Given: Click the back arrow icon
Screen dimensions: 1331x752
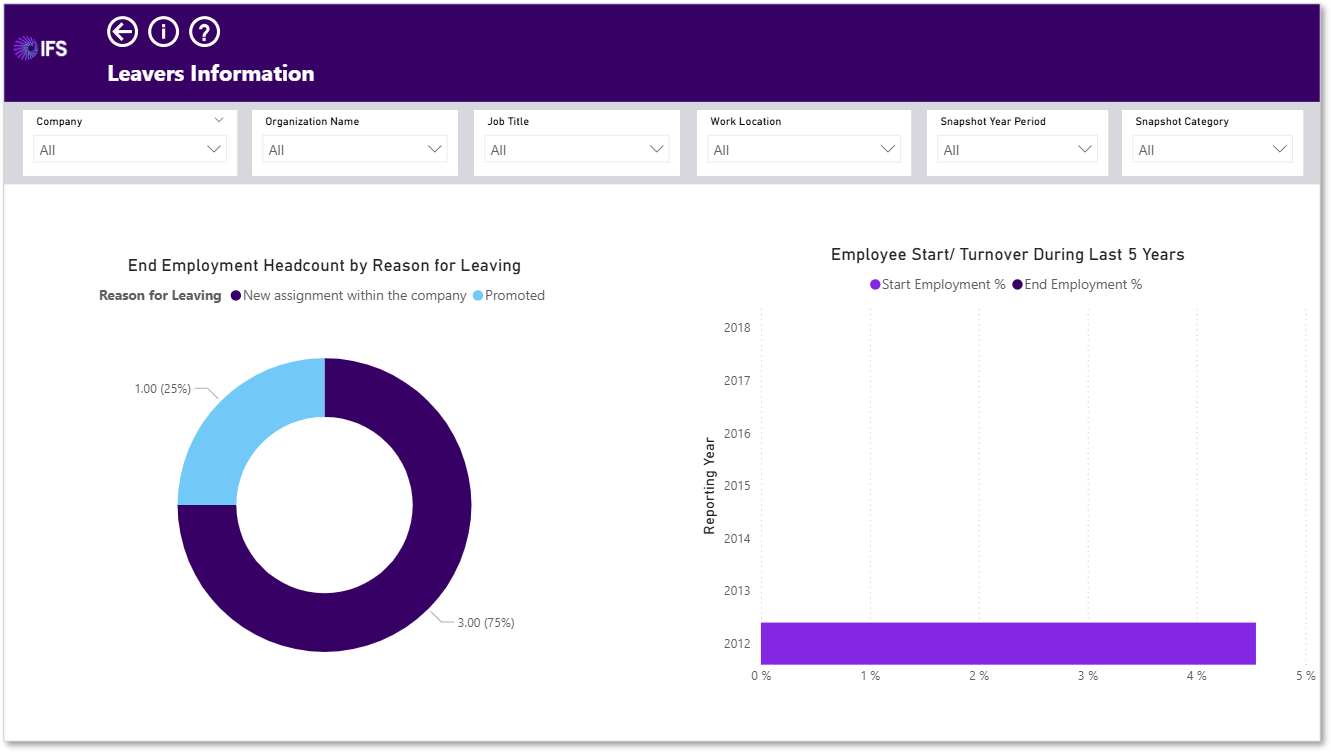Looking at the screenshot, I should (x=122, y=32).
